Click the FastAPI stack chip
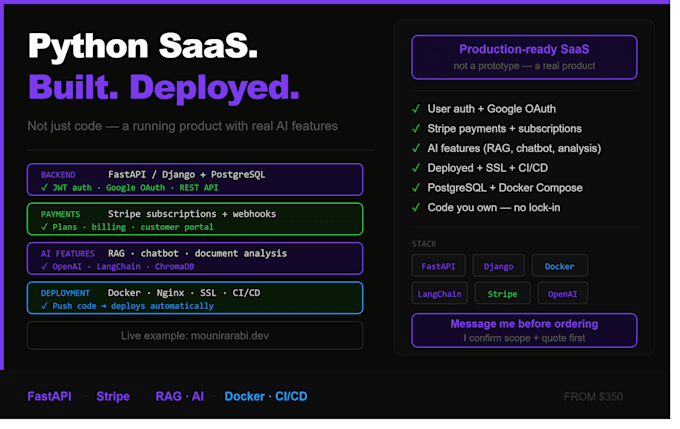The width and height of the screenshot is (680, 429). (438, 266)
